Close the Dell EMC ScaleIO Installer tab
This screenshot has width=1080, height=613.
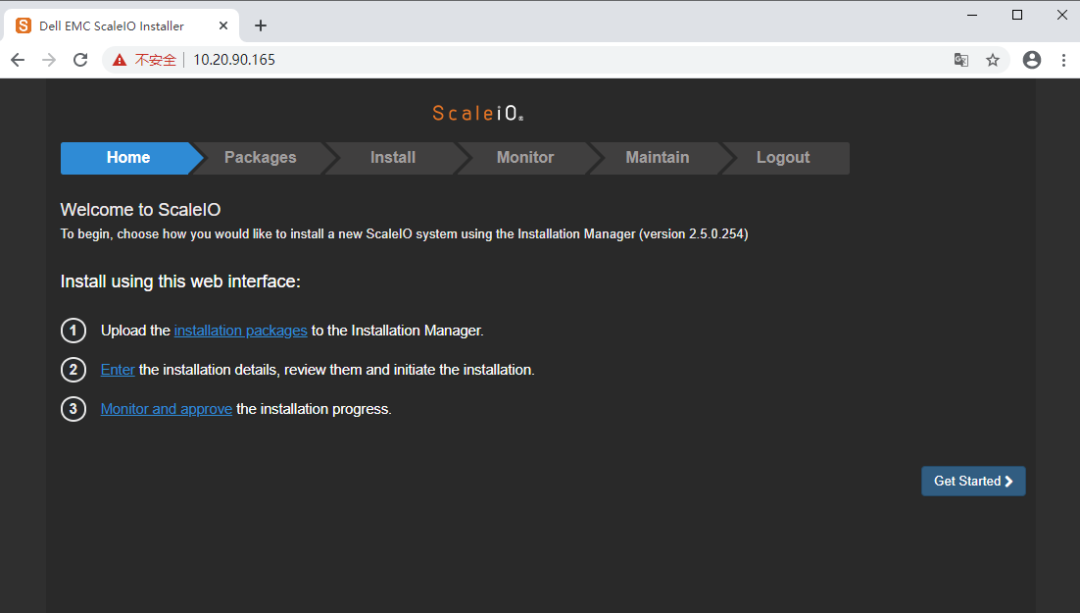click(224, 26)
